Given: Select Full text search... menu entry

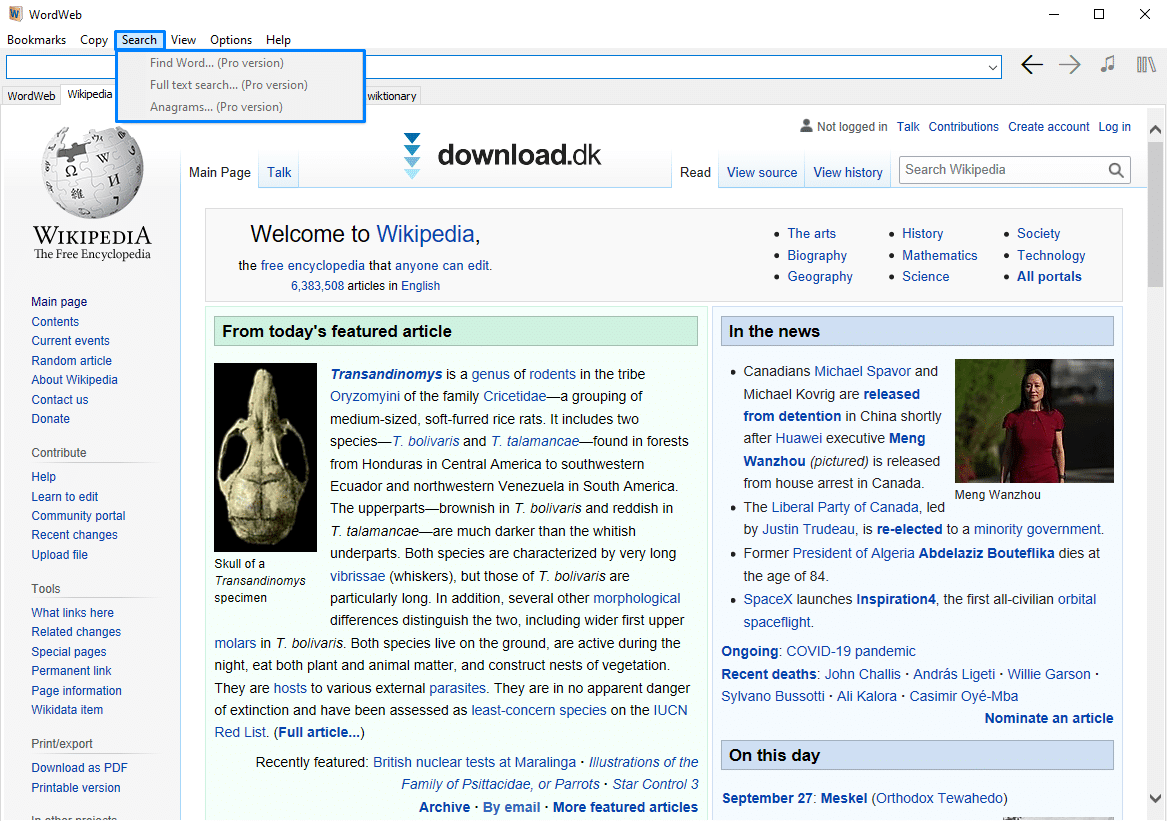Looking at the screenshot, I should click(240, 85).
